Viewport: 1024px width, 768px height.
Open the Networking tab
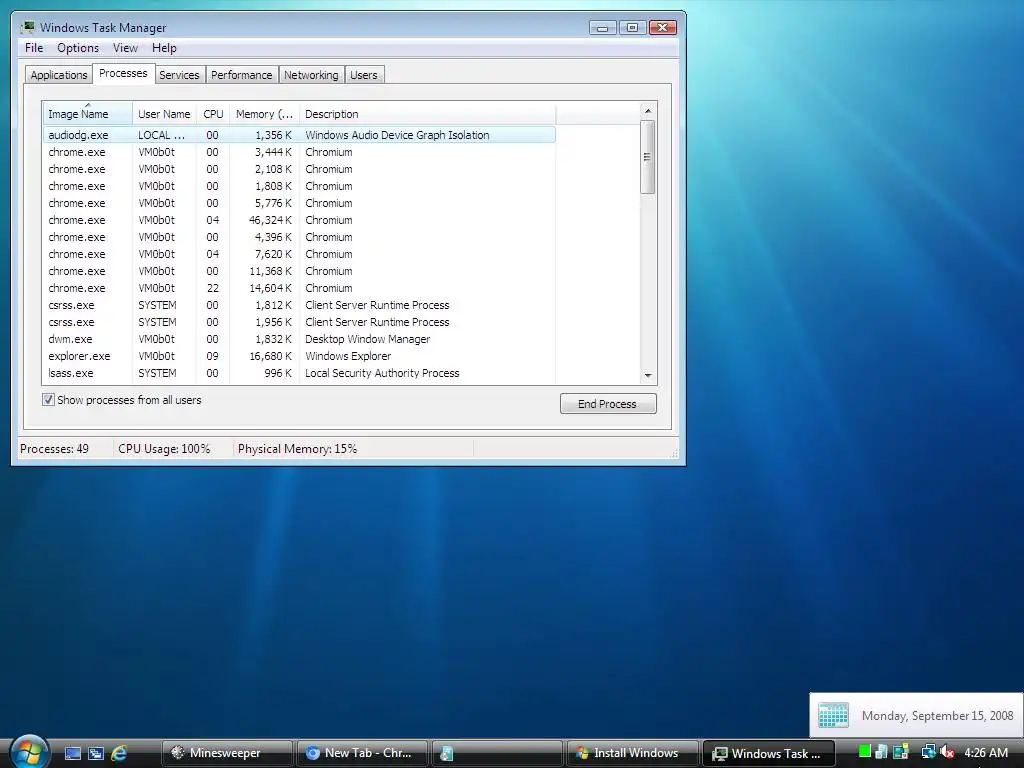(x=311, y=75)
